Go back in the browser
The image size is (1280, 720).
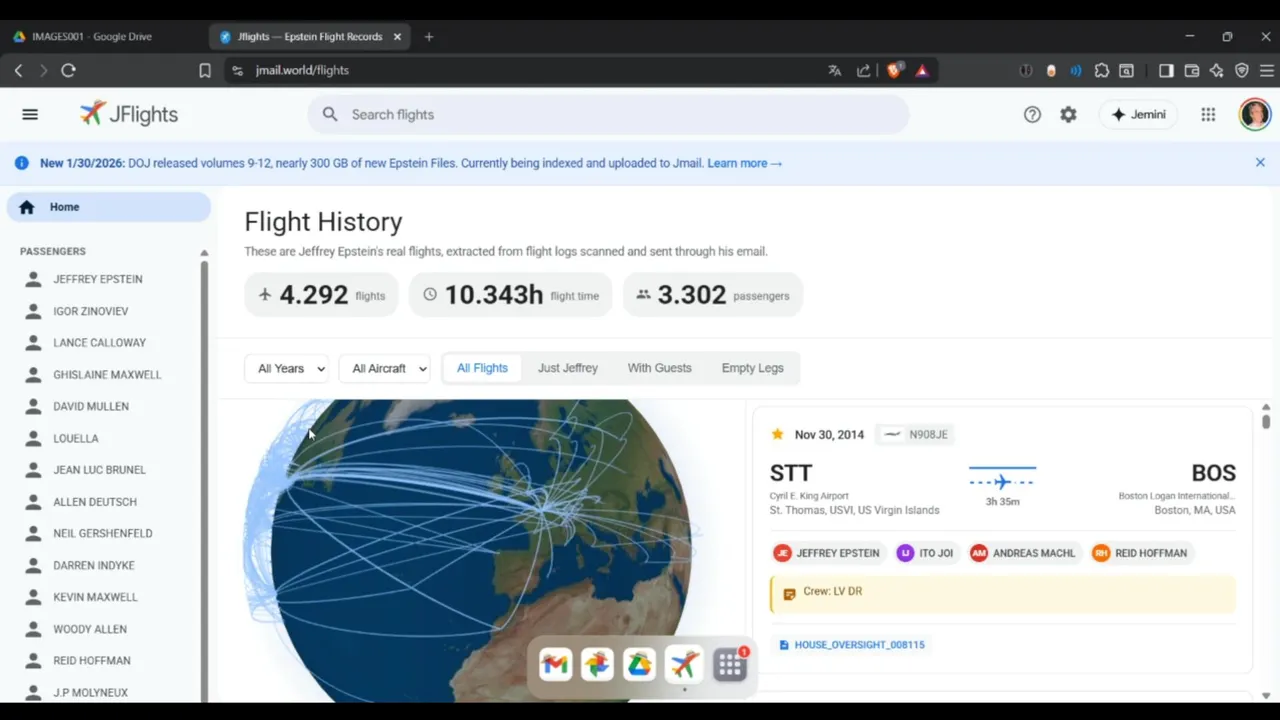coord(18,70)
